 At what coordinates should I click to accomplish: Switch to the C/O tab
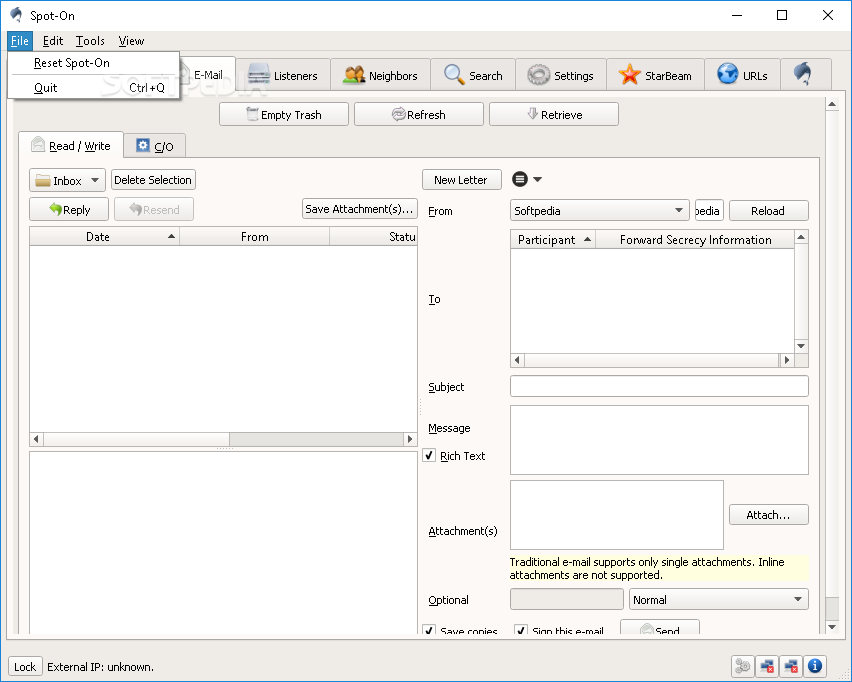pos(155,146)
